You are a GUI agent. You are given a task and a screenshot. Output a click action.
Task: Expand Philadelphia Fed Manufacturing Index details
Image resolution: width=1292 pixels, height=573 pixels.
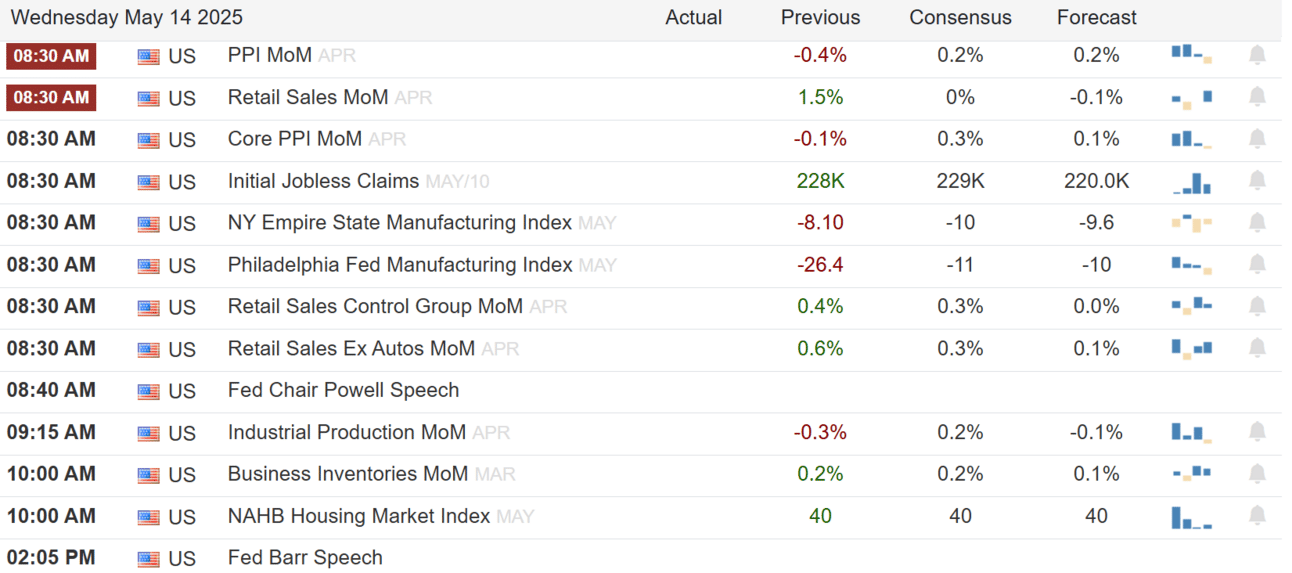click(x=400, y=265)
